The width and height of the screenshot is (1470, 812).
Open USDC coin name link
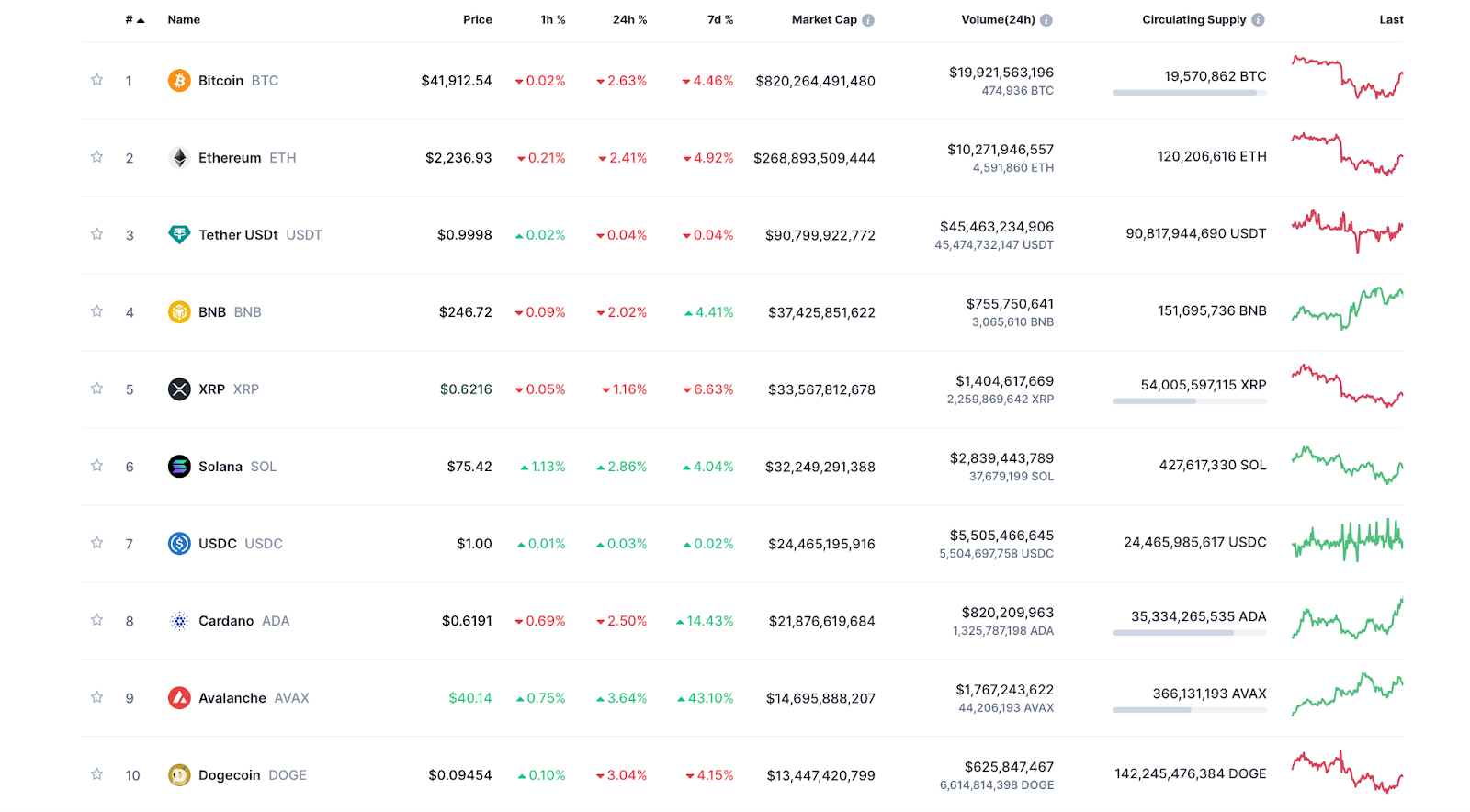pyautogui.click(x=241, y=544)
